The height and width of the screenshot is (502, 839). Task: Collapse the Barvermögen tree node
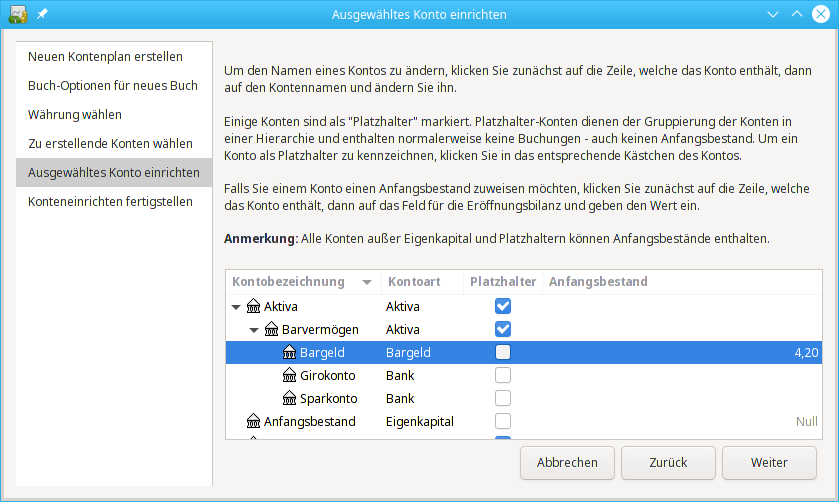coord(254,330)
